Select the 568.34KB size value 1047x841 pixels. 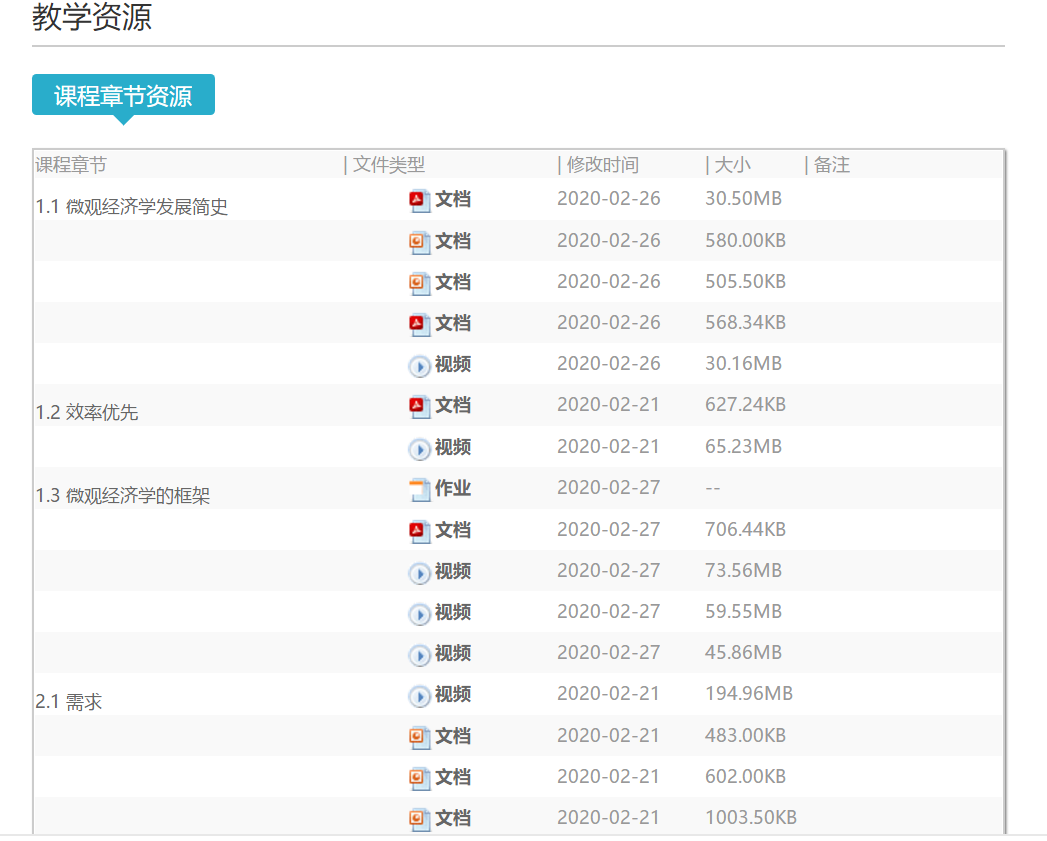[x=745, y=323]
